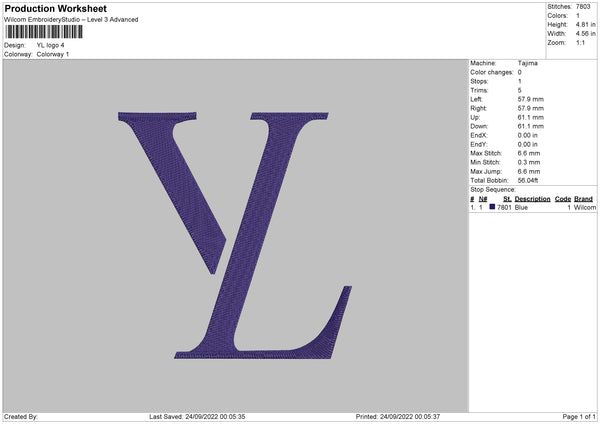Screen dimensions: 600x424
Task: Click the blue color swatch in stop sequence
Action: [492, 207]
